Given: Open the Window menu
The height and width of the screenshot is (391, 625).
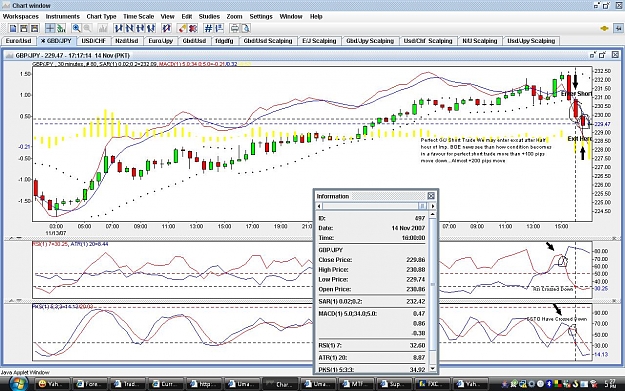Looking at the screenshot, I should (x=291, y=16).
